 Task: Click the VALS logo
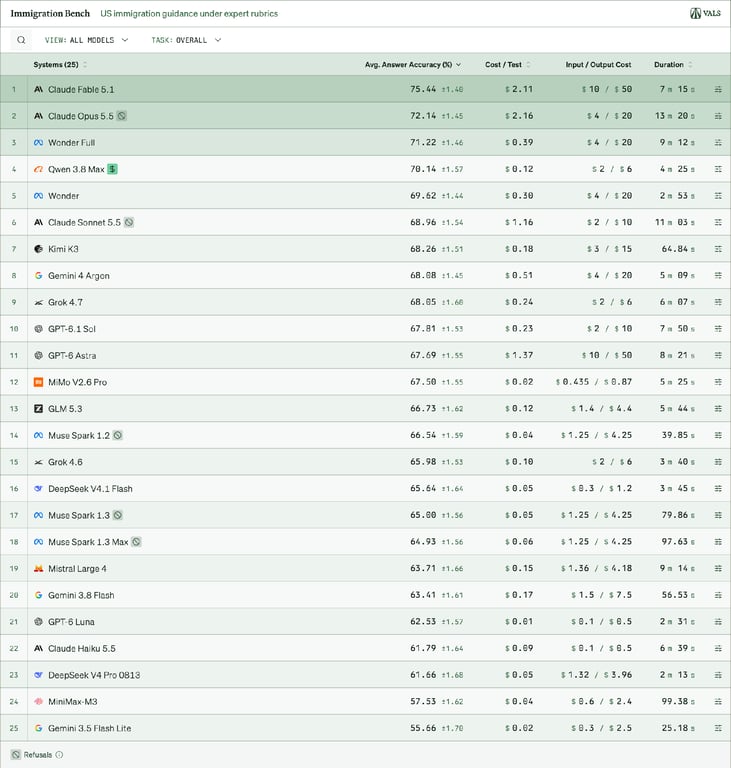click(705, 13)
